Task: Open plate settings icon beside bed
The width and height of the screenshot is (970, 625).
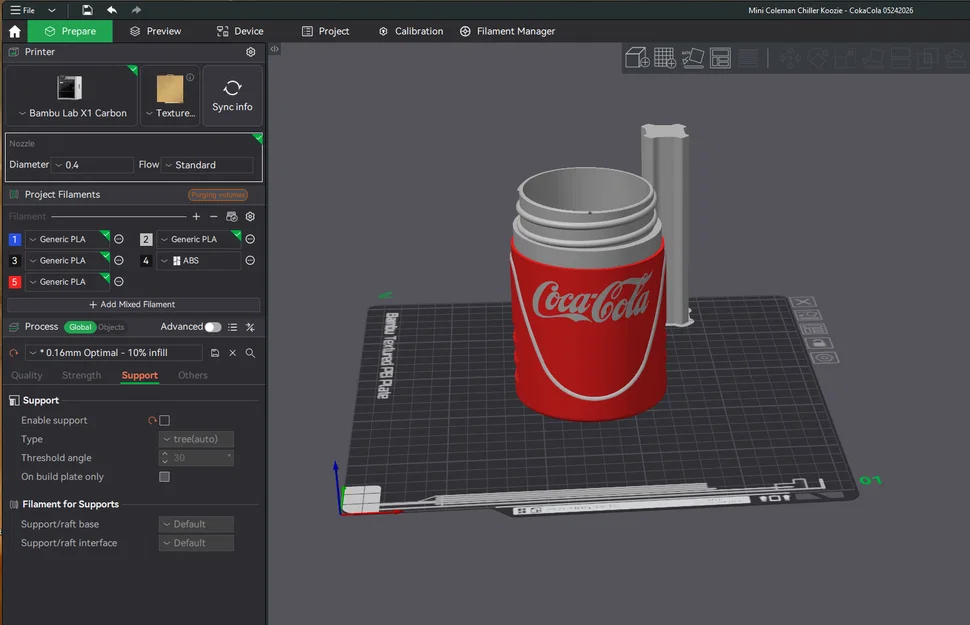Action: pyautogui.click(x=823, y=358)
